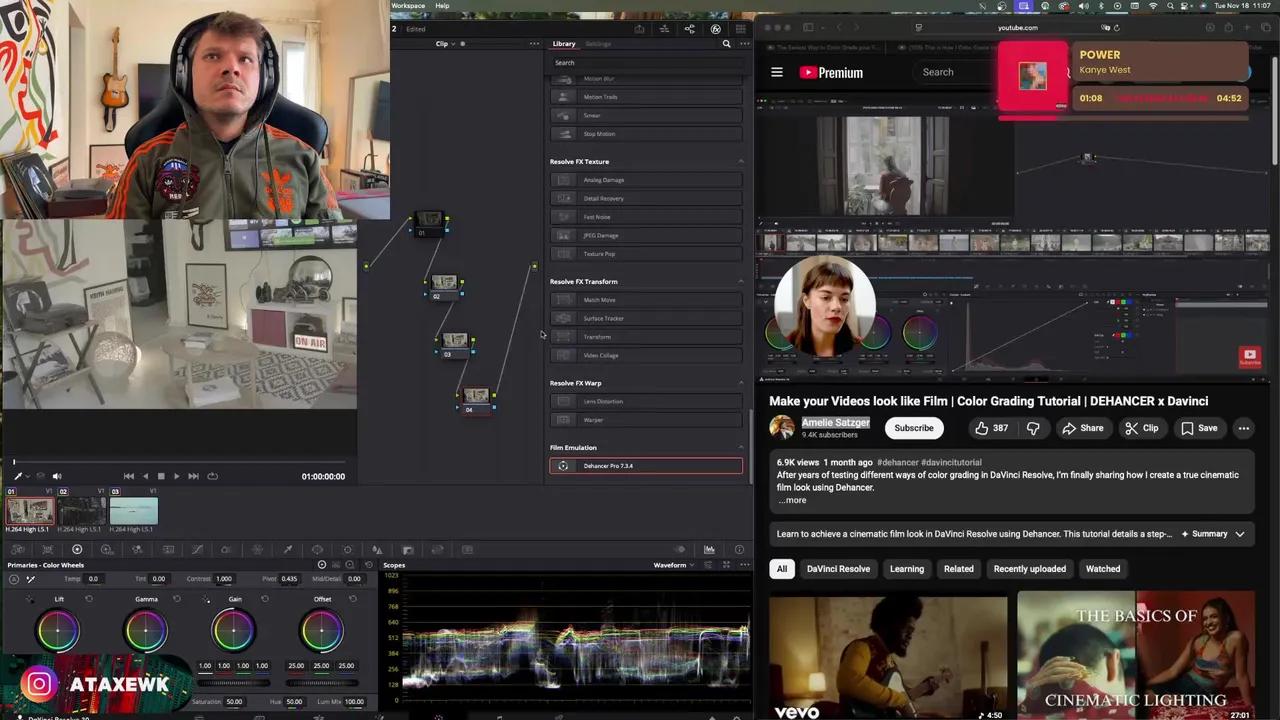Select clip 03 thumbnail in timeline

134,511
